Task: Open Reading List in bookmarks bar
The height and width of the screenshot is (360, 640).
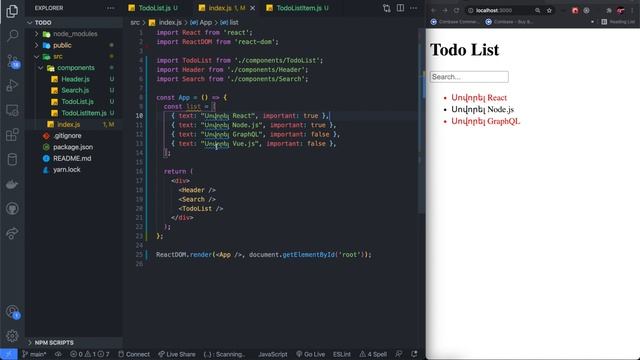Action: [618, 22]
